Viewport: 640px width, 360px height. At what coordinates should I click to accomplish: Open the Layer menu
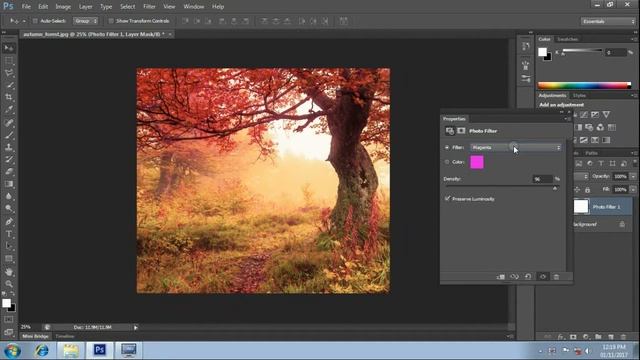85,7
